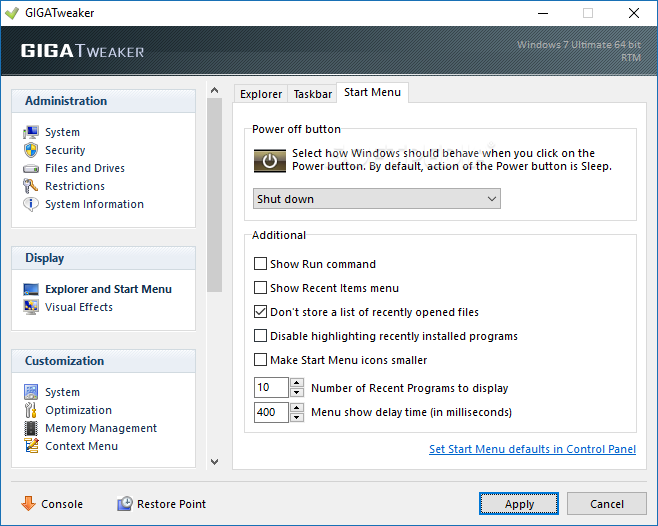Image resolution: width=658 pixels, height=526 pixels.
Task: Open Context Menu section
Action: [81, 446]
